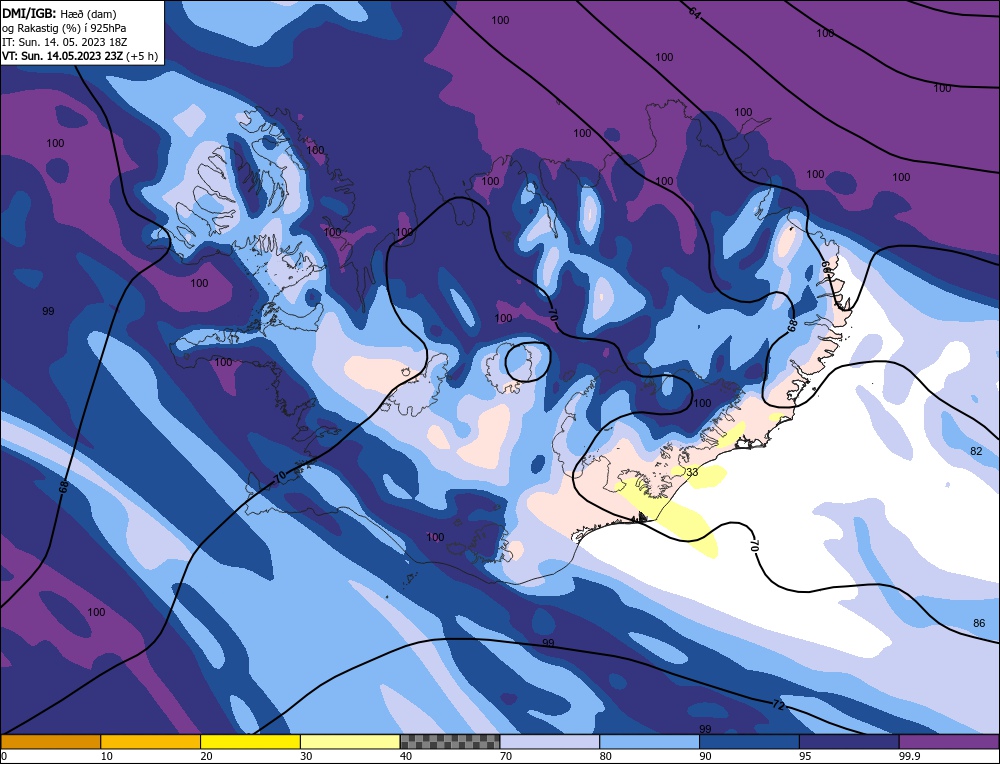The height and width of the screenshot is (764, 1000).
Task: Click the 'VT: Sun. 14.05.2023 23Z (+5 h)' line
Action: click(80, 55)
